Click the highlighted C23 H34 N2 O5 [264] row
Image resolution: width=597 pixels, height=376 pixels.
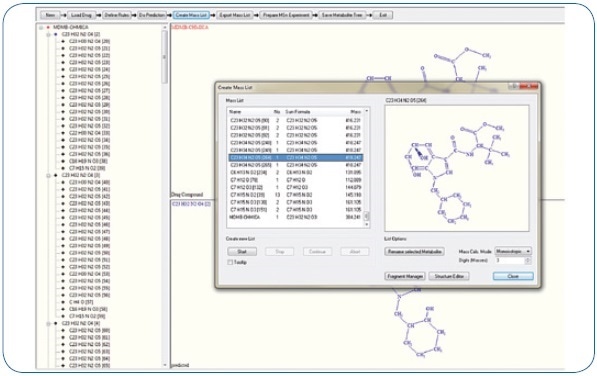pos(295,158)
